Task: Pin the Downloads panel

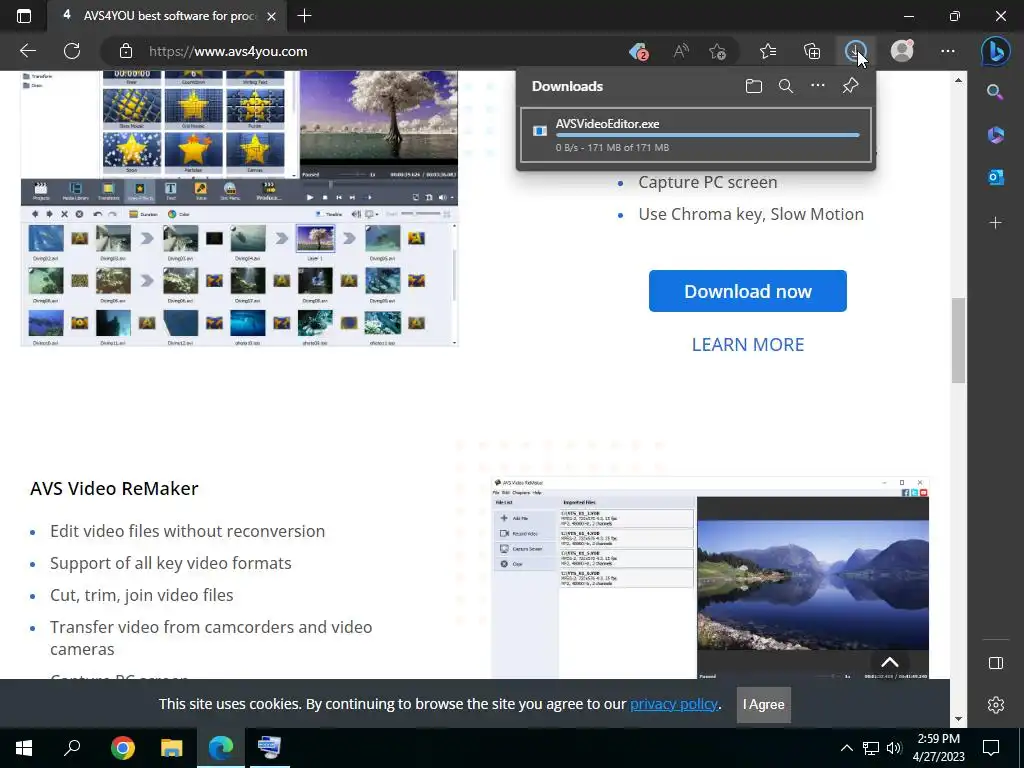Action: pyautogui.click(x=850, y=86)
